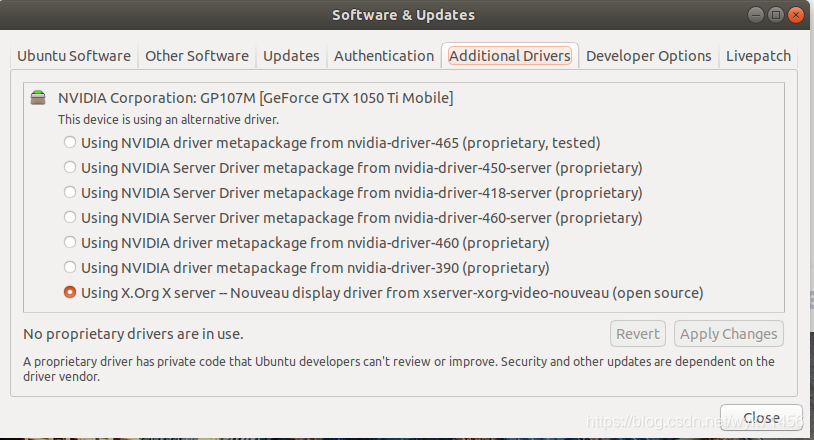Select nvidia-driver-465 proprietary tested option
Image resolution: width=814 pixels, height=440 pixels.
coord(70,142)
